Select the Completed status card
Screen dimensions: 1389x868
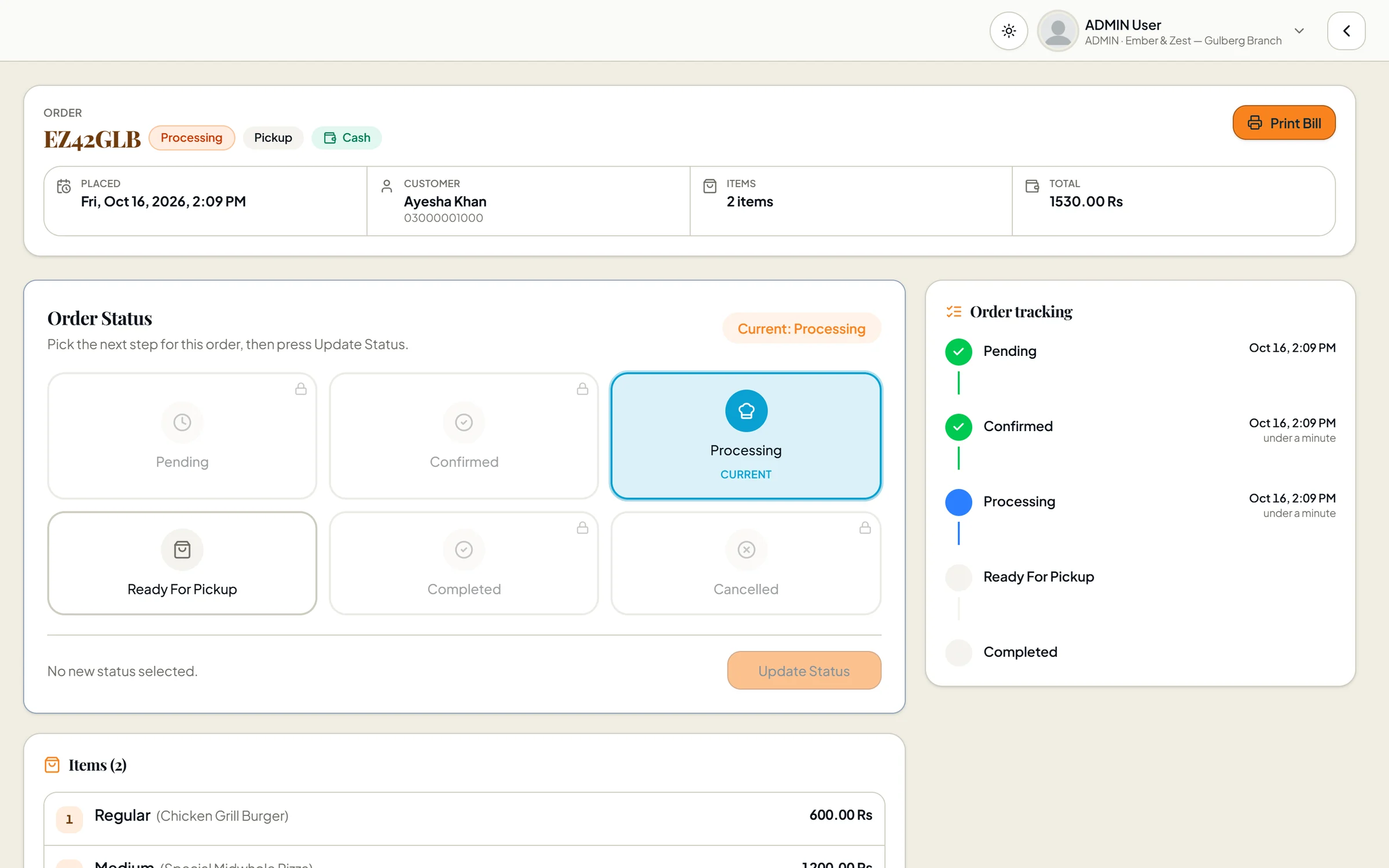point(464,563)
